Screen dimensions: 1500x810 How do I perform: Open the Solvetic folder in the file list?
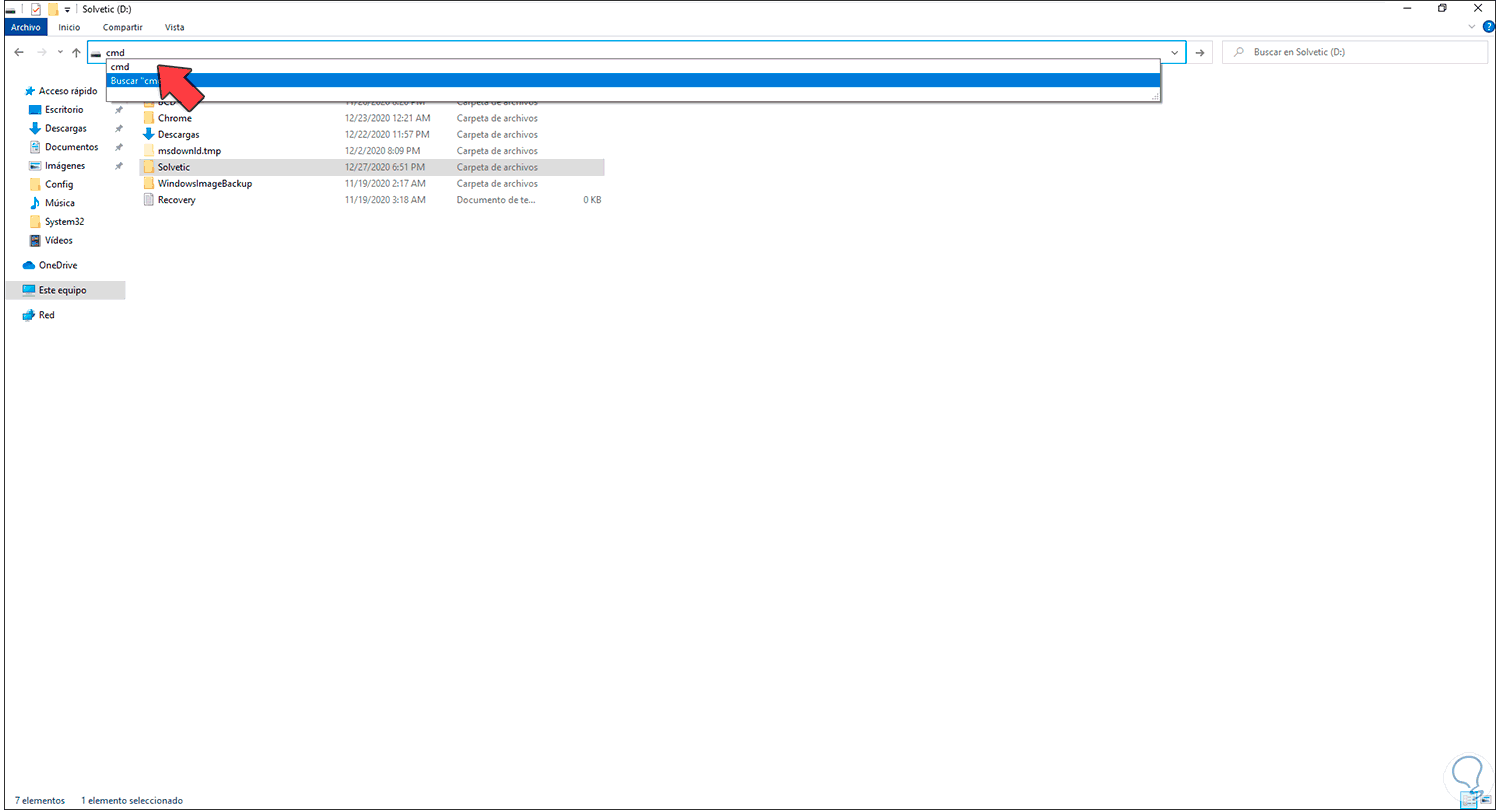[x=174, y=166]
